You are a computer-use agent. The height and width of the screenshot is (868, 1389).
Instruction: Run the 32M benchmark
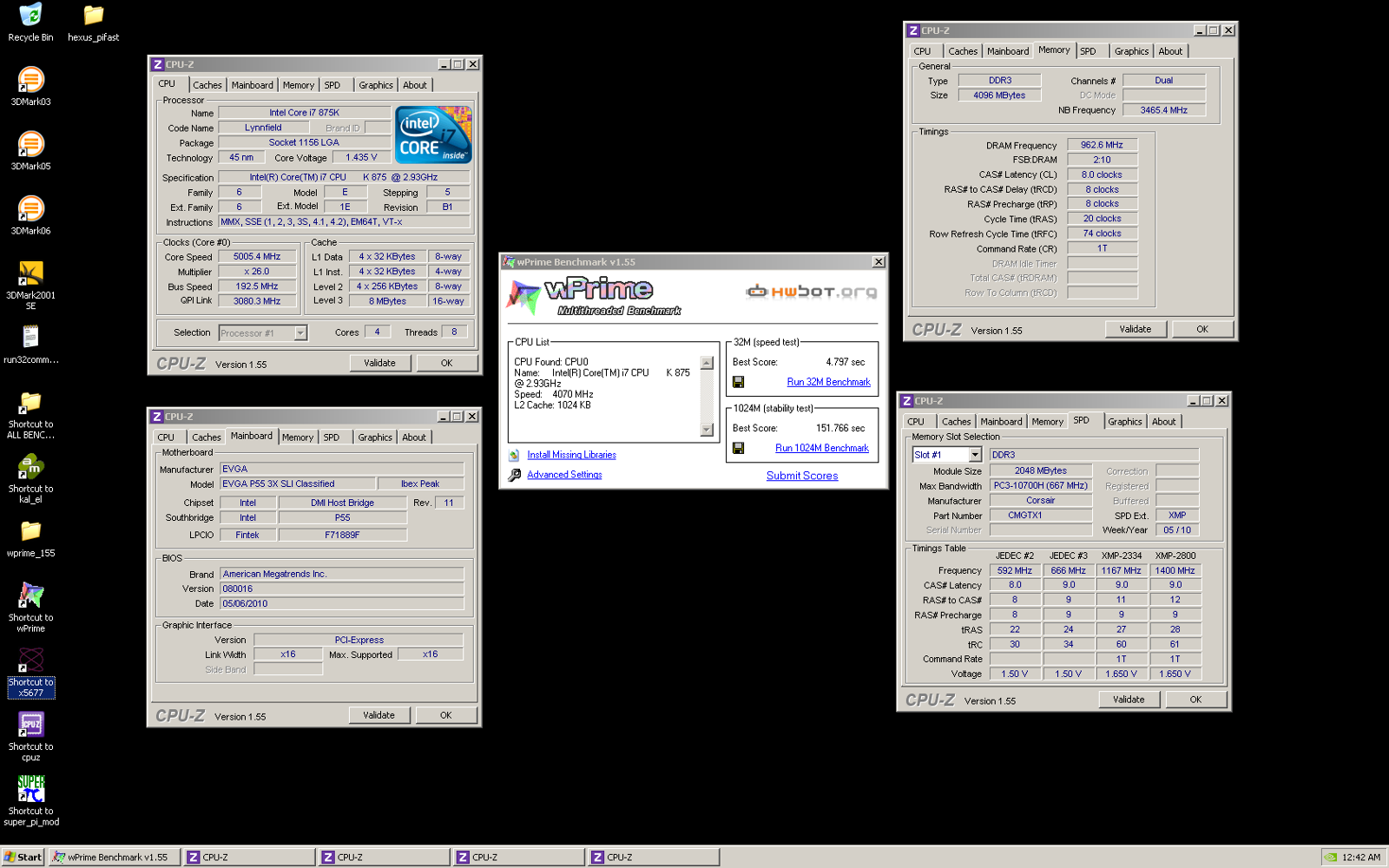(x=828, y=382)
